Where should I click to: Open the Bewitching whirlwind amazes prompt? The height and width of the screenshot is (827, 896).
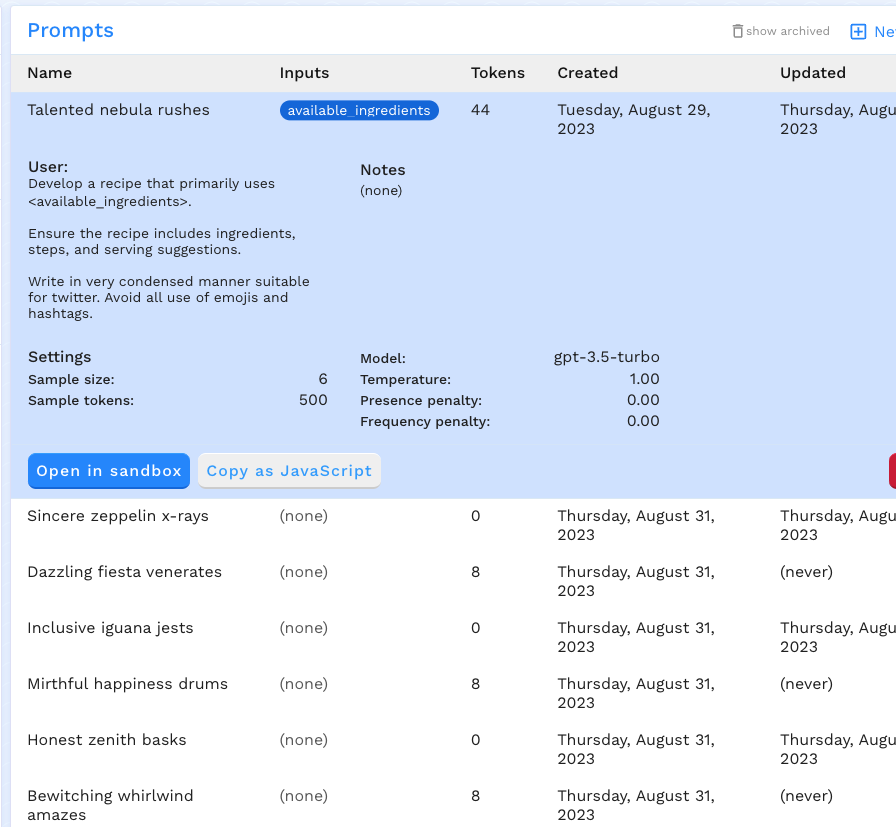(110, 797)
